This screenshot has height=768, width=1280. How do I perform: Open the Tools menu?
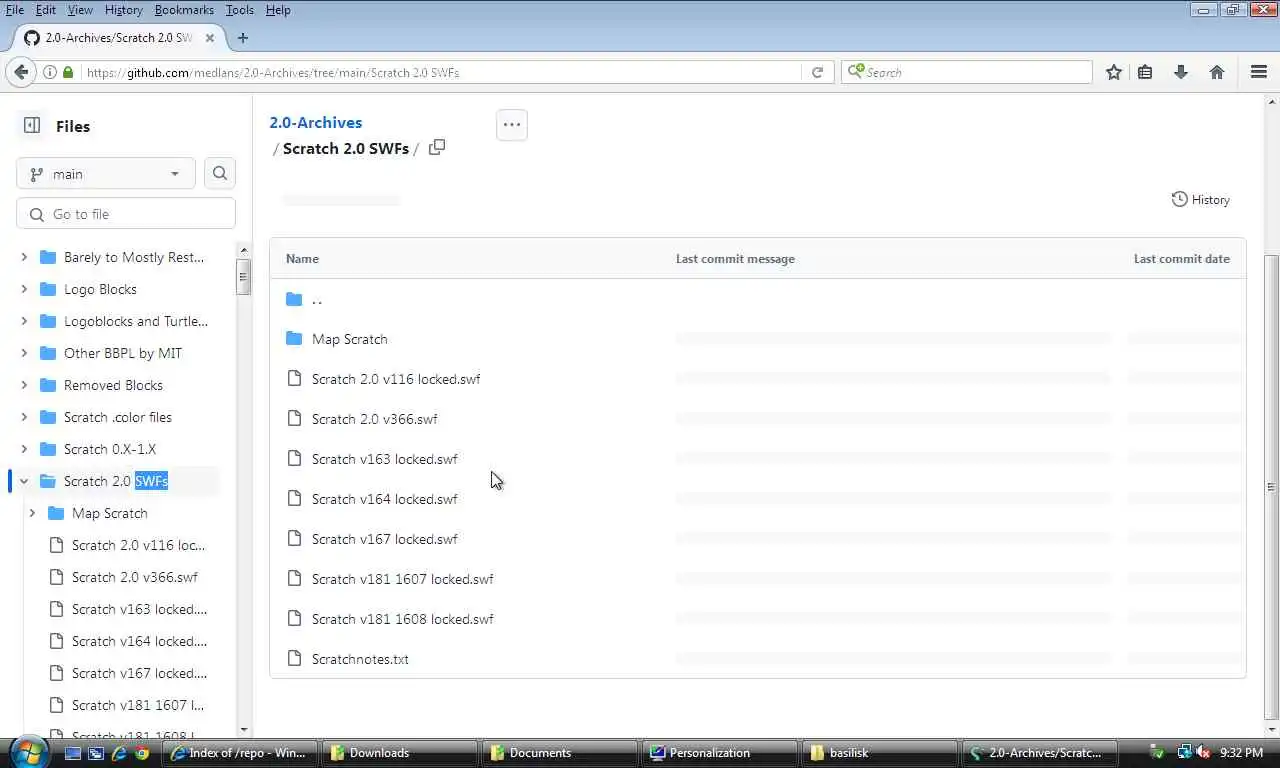coord(240,10)
